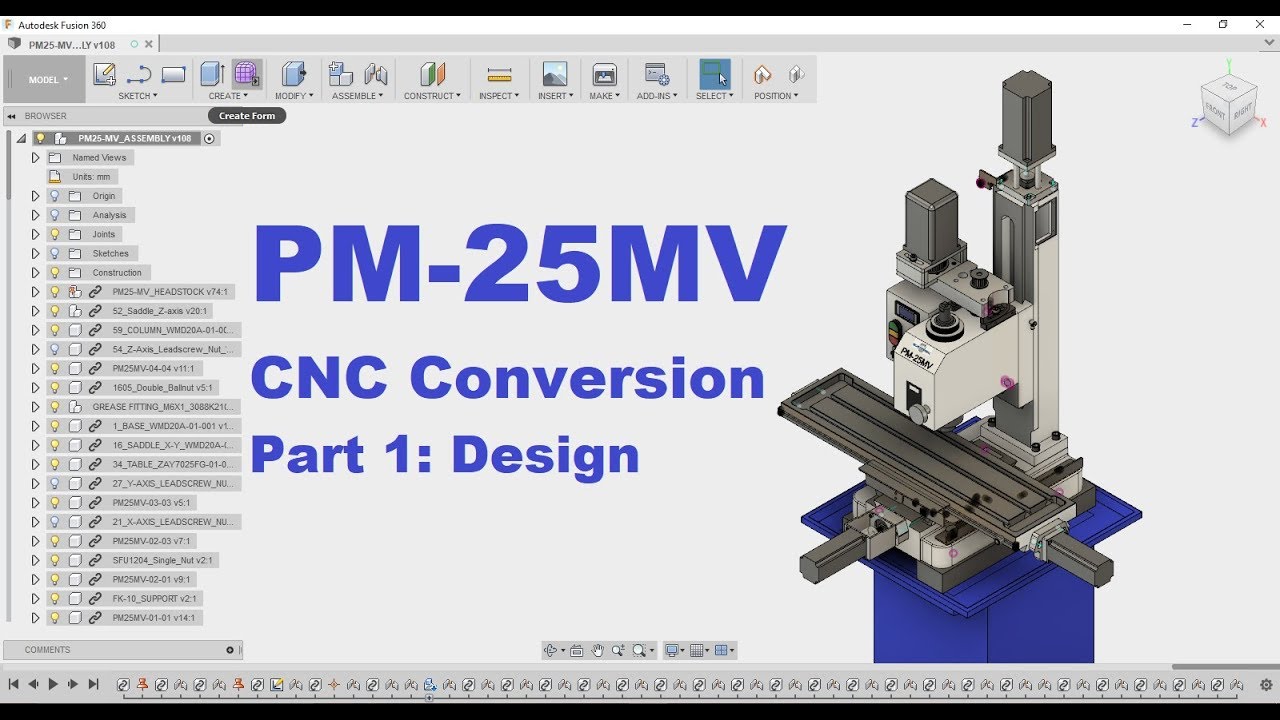1280x720 pixels.
Task: Open the SKETCH menu
Action: point(138,96)
